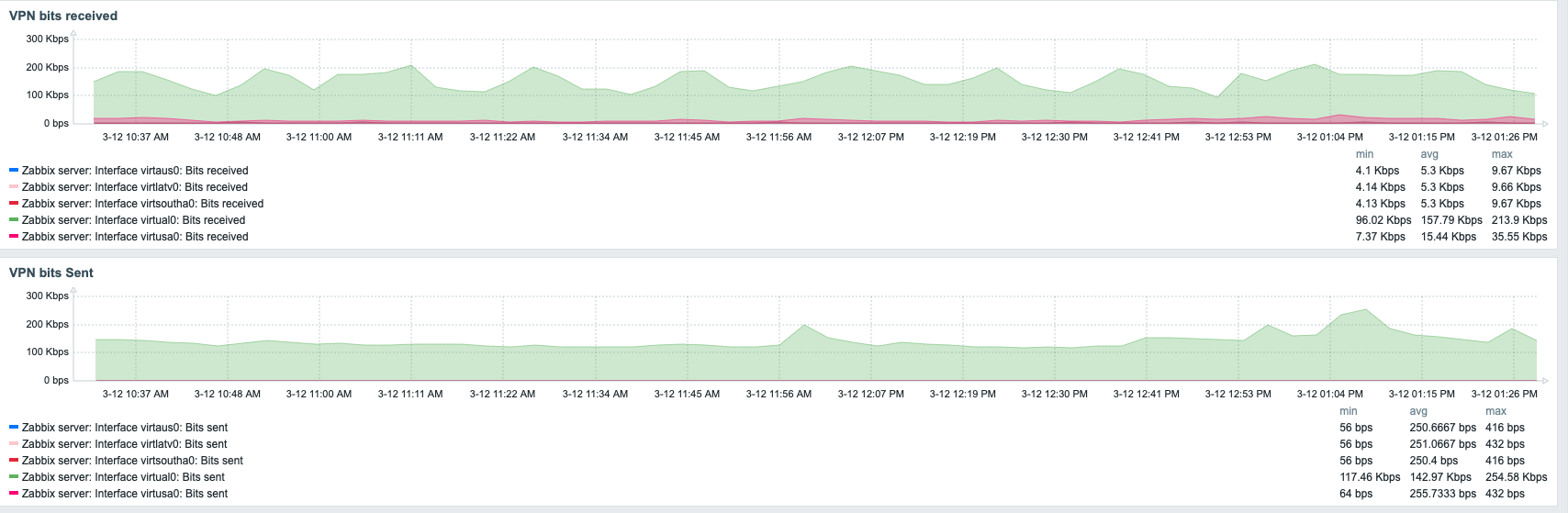Click legend 'Interface virtaus0: Bits received'
Screen dimensions: 1568x513
click(x=135, y=171)
